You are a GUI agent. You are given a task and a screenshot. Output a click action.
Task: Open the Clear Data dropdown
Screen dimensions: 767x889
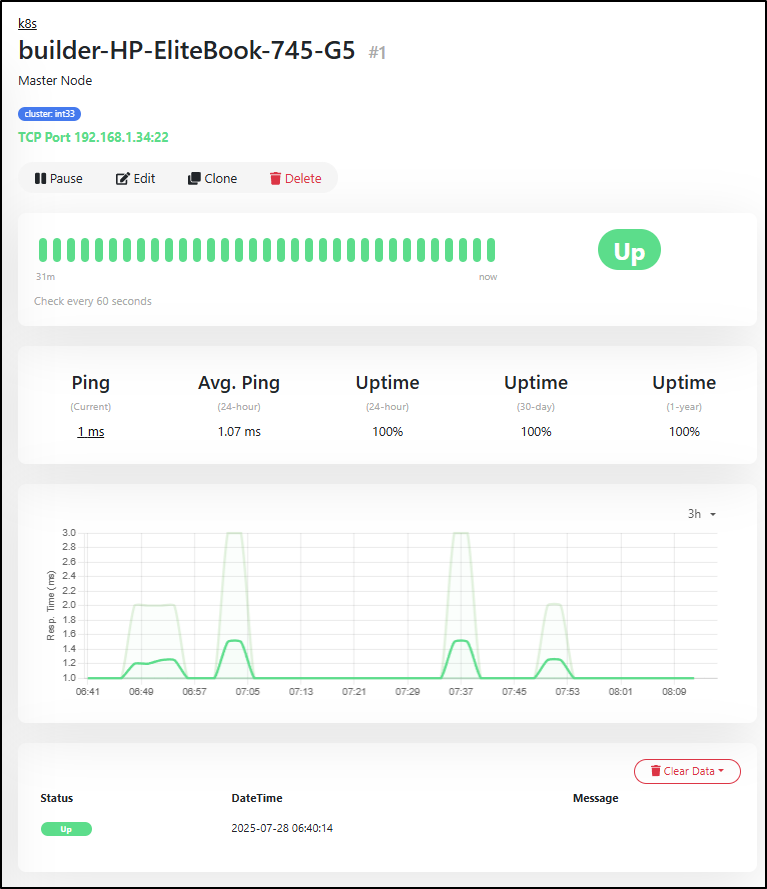[x=687, y=771]
